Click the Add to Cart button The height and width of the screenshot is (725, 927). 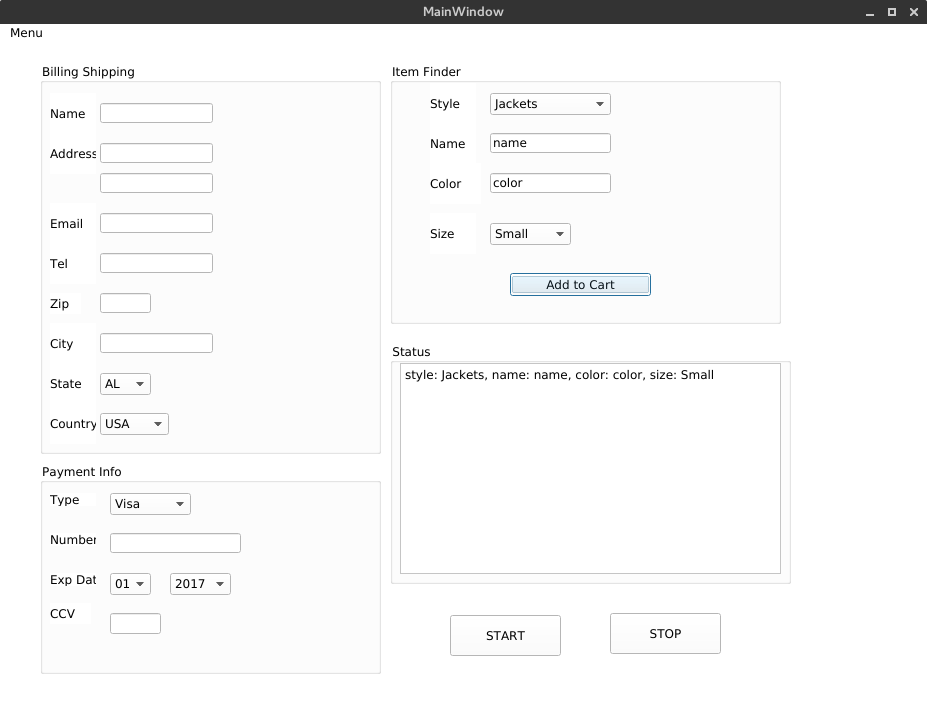[x=580, y=284]
